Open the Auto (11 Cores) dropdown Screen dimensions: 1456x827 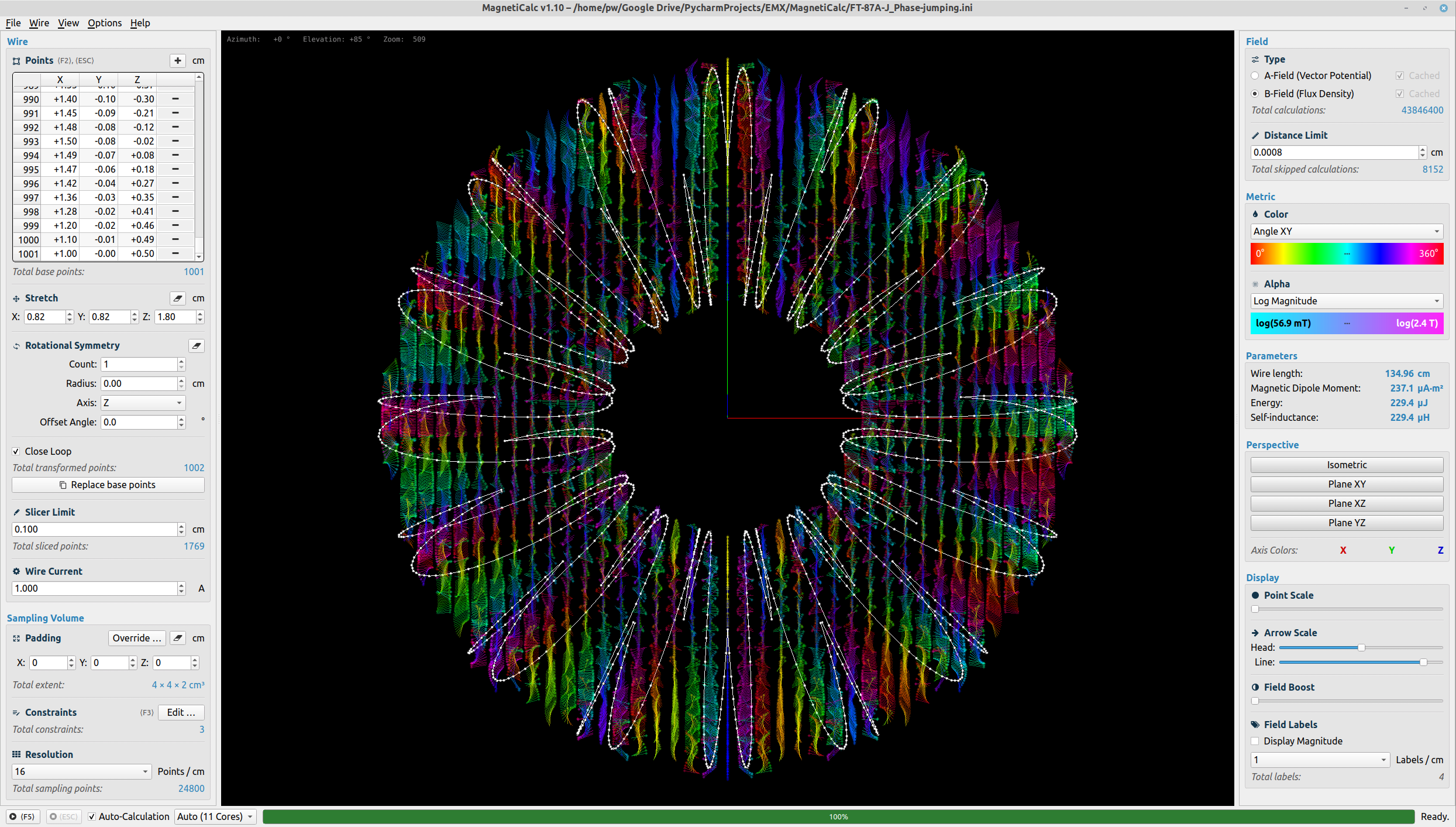click(x=214, y=816)
